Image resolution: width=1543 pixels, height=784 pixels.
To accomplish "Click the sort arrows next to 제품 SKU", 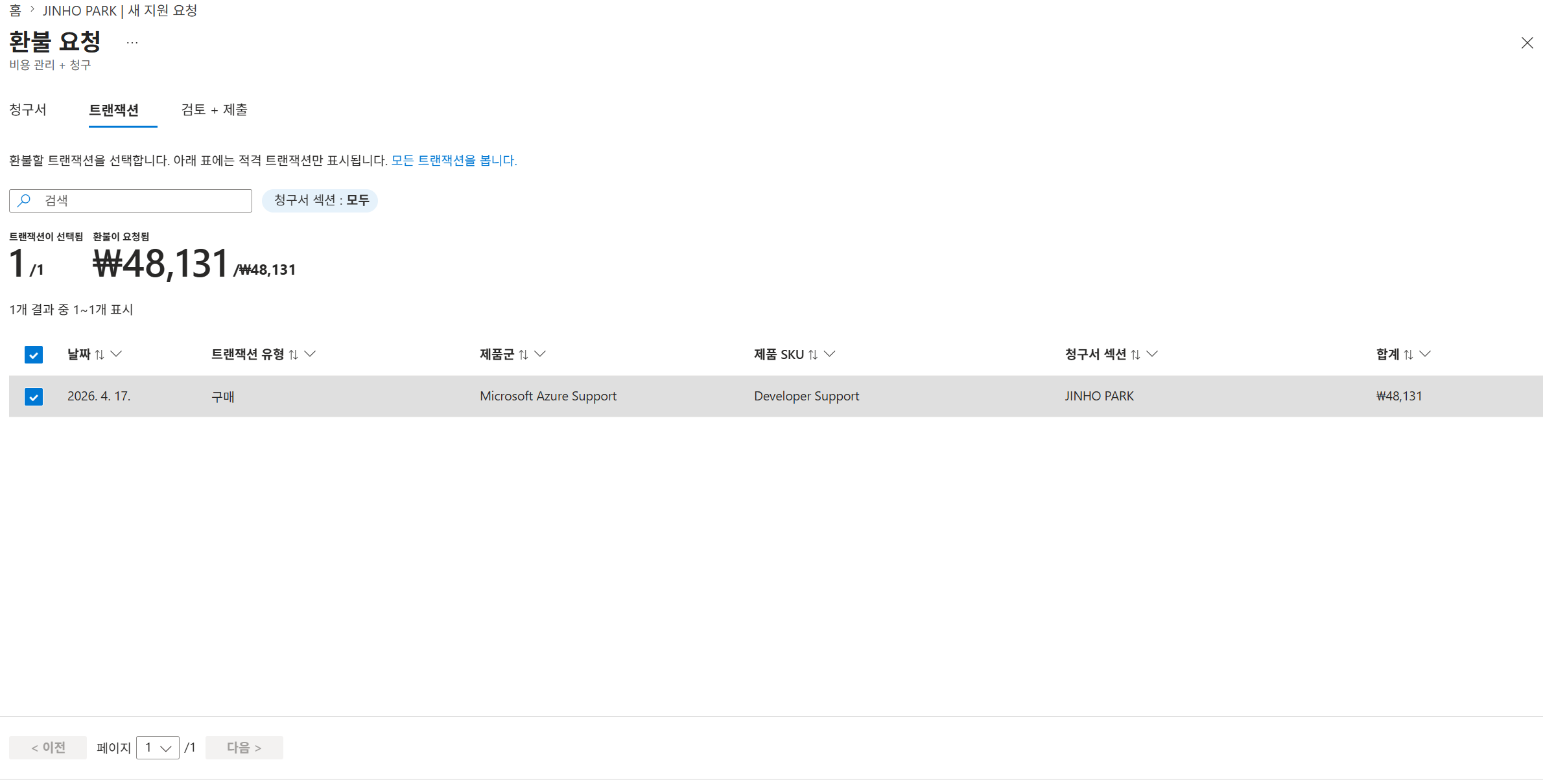I will tap(813, 354).
